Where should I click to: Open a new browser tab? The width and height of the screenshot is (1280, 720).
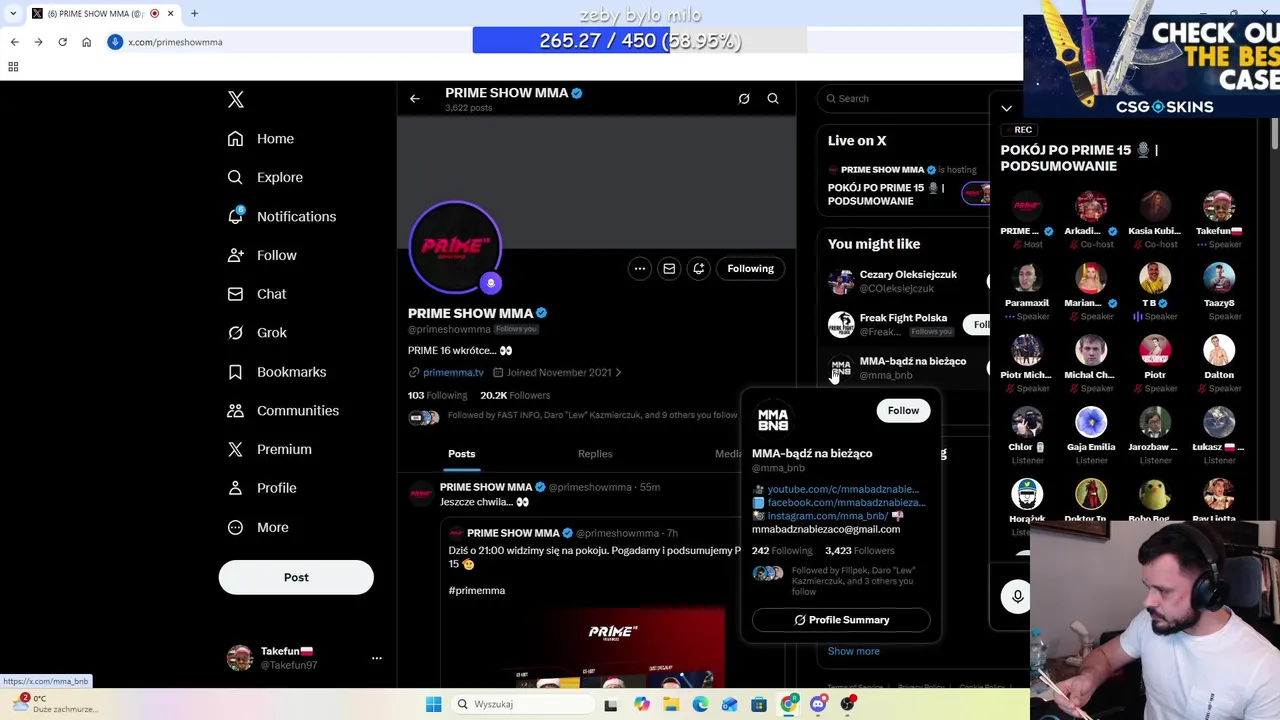(x=194, y=13)
